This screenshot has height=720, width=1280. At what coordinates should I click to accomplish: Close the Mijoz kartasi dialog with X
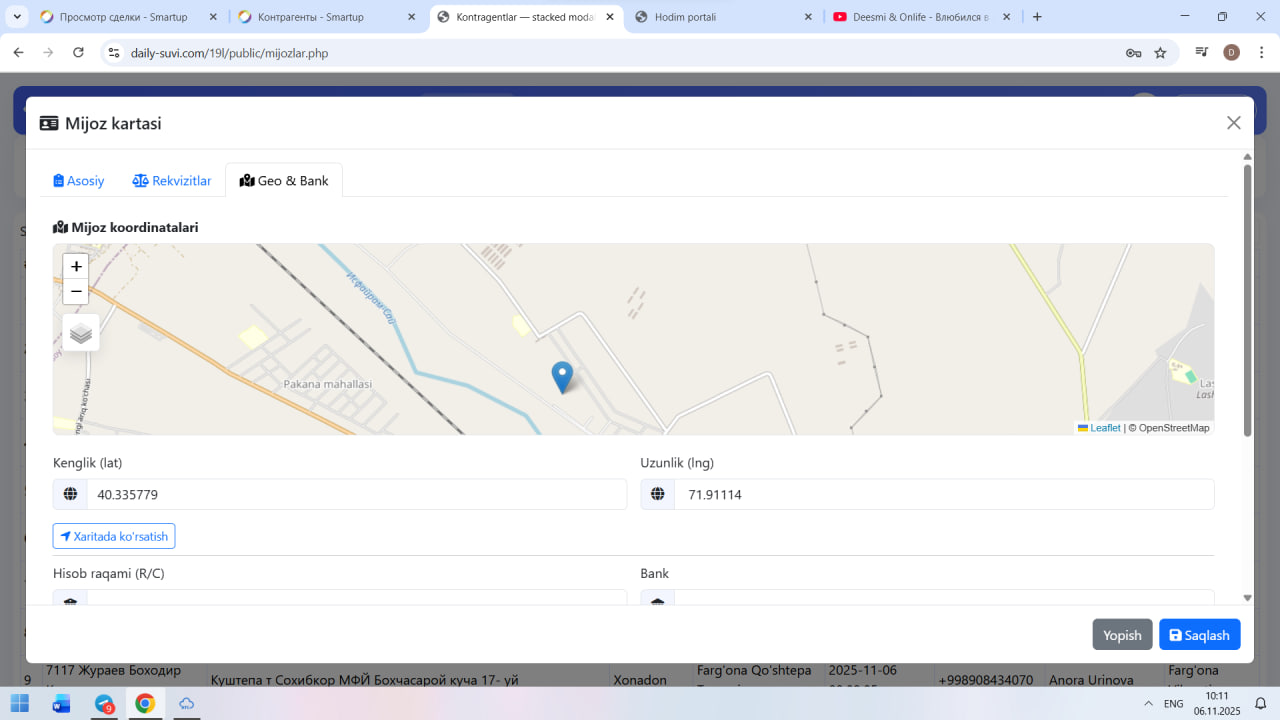click(x=1234, y=123)
